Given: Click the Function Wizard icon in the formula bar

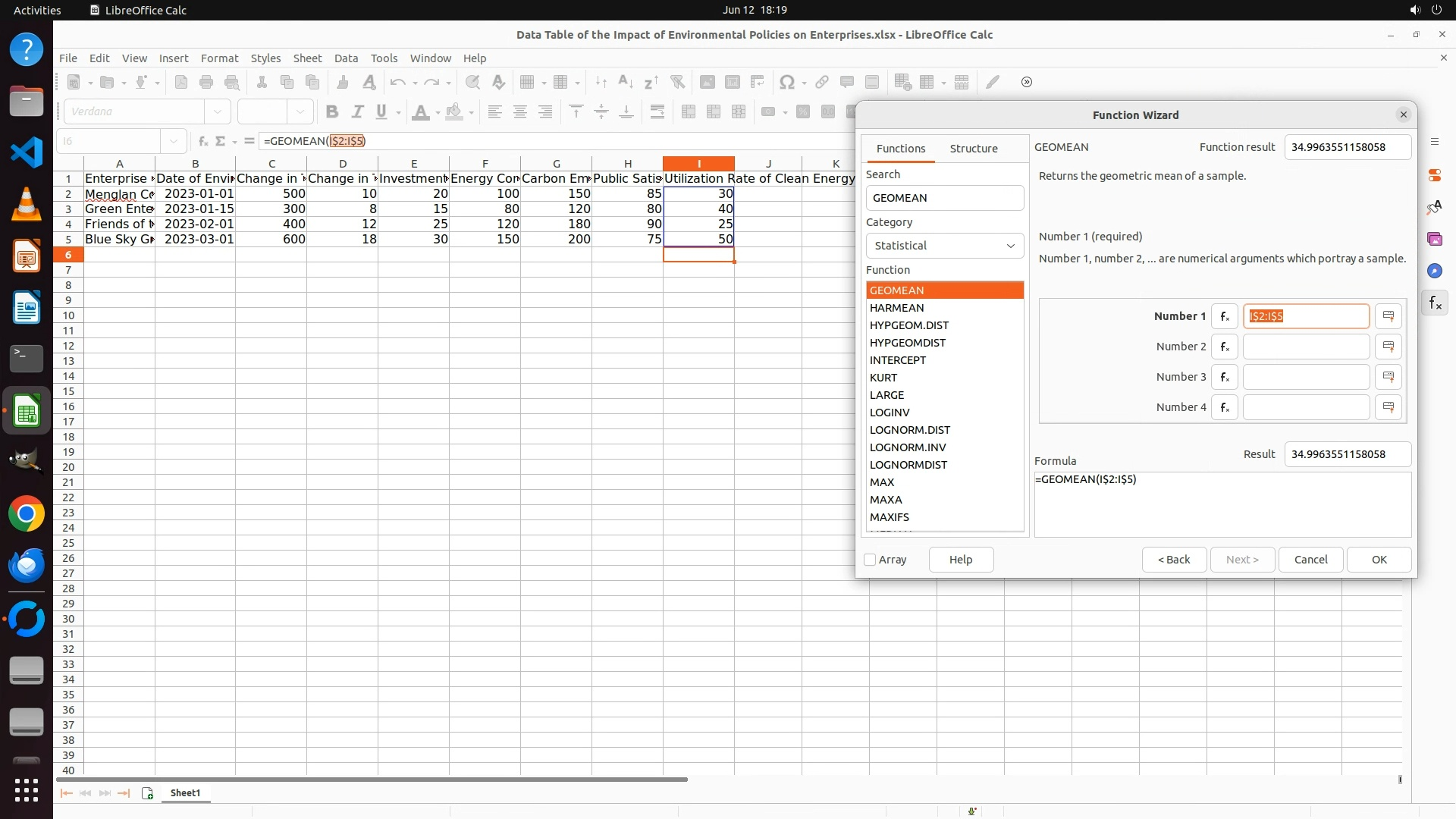Looking at the screenshot, I should 202,141.
